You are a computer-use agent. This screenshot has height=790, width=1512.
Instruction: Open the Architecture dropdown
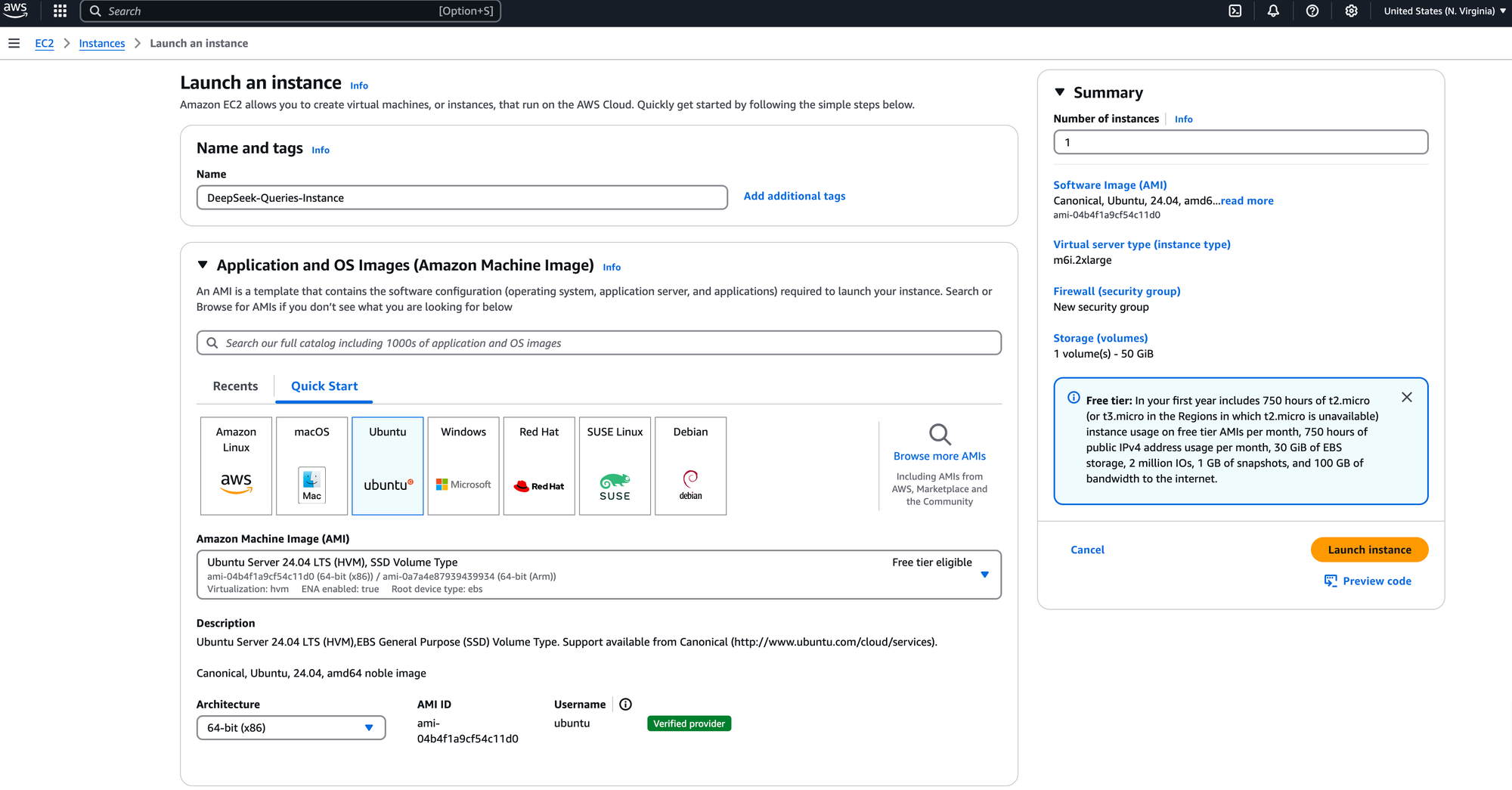[291, 728]
